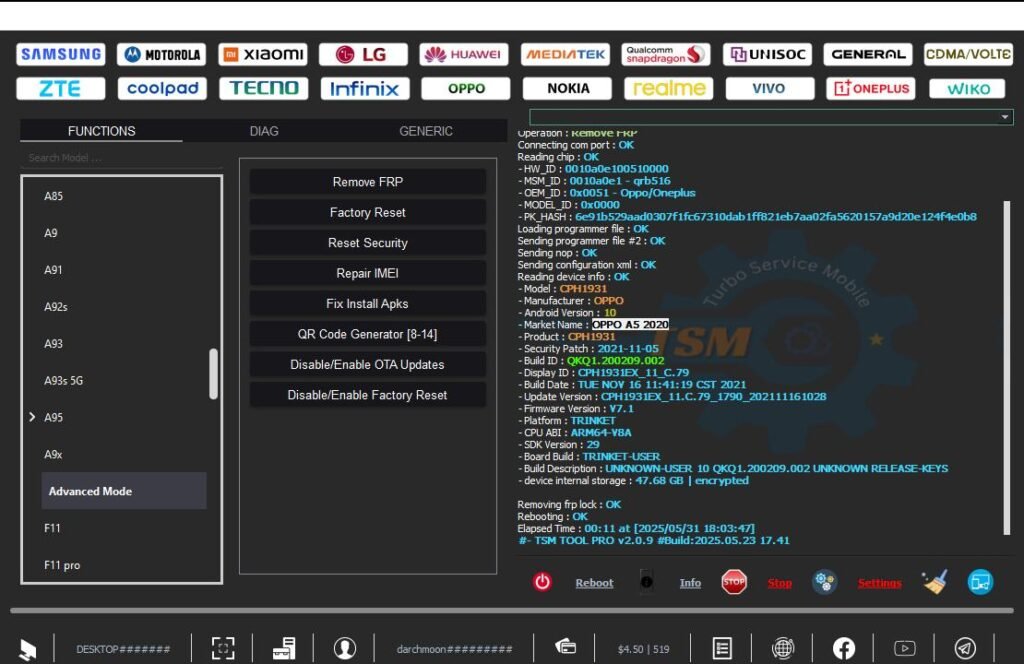Choose the Qualcomm Snapdragon logo

click(x=666, y=54)
